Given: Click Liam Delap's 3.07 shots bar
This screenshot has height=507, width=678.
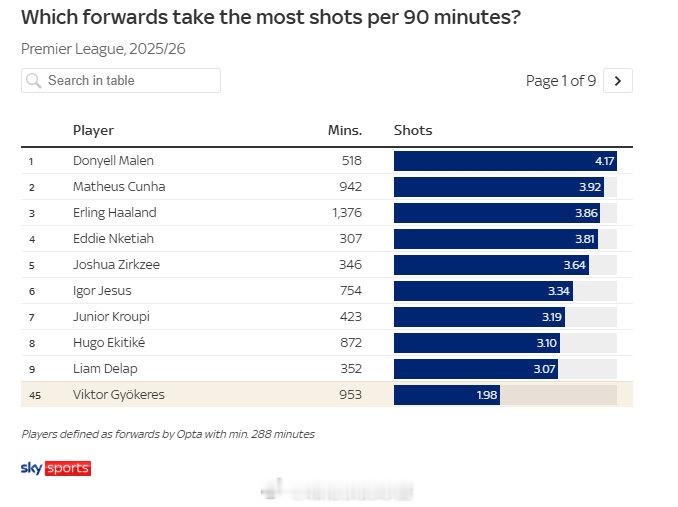Looking at the screenshot, I should point(475,369).
